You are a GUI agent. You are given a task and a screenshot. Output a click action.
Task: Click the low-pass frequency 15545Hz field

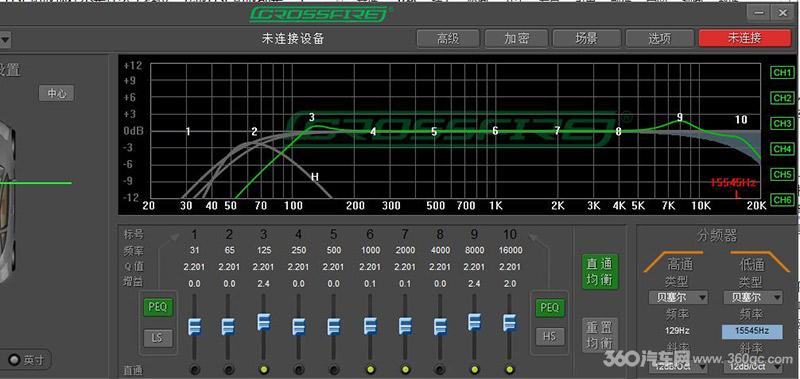(x=752, y=331)
